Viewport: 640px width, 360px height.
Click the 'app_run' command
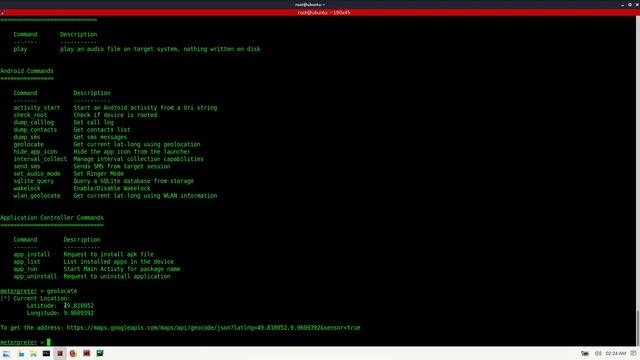point(25,269)
